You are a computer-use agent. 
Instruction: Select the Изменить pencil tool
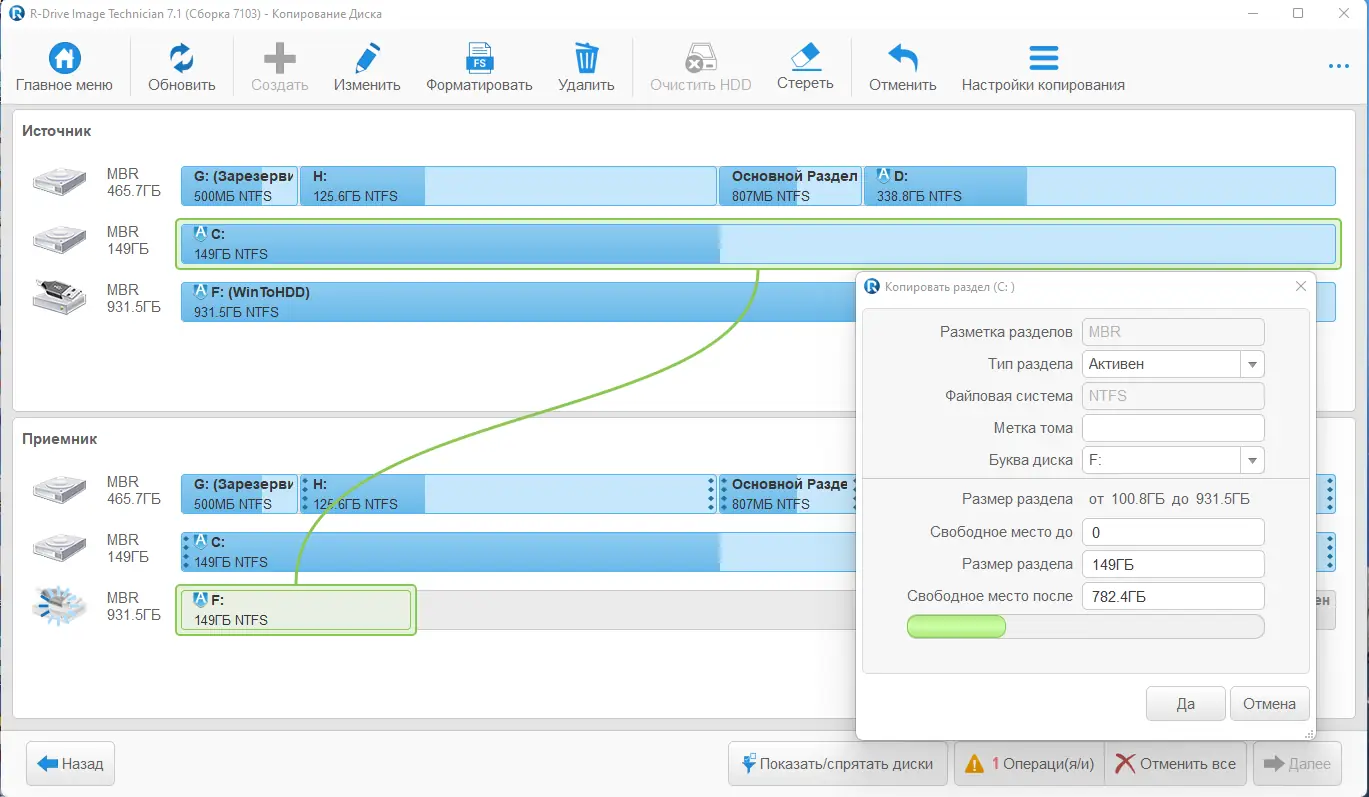click(367, 58)
